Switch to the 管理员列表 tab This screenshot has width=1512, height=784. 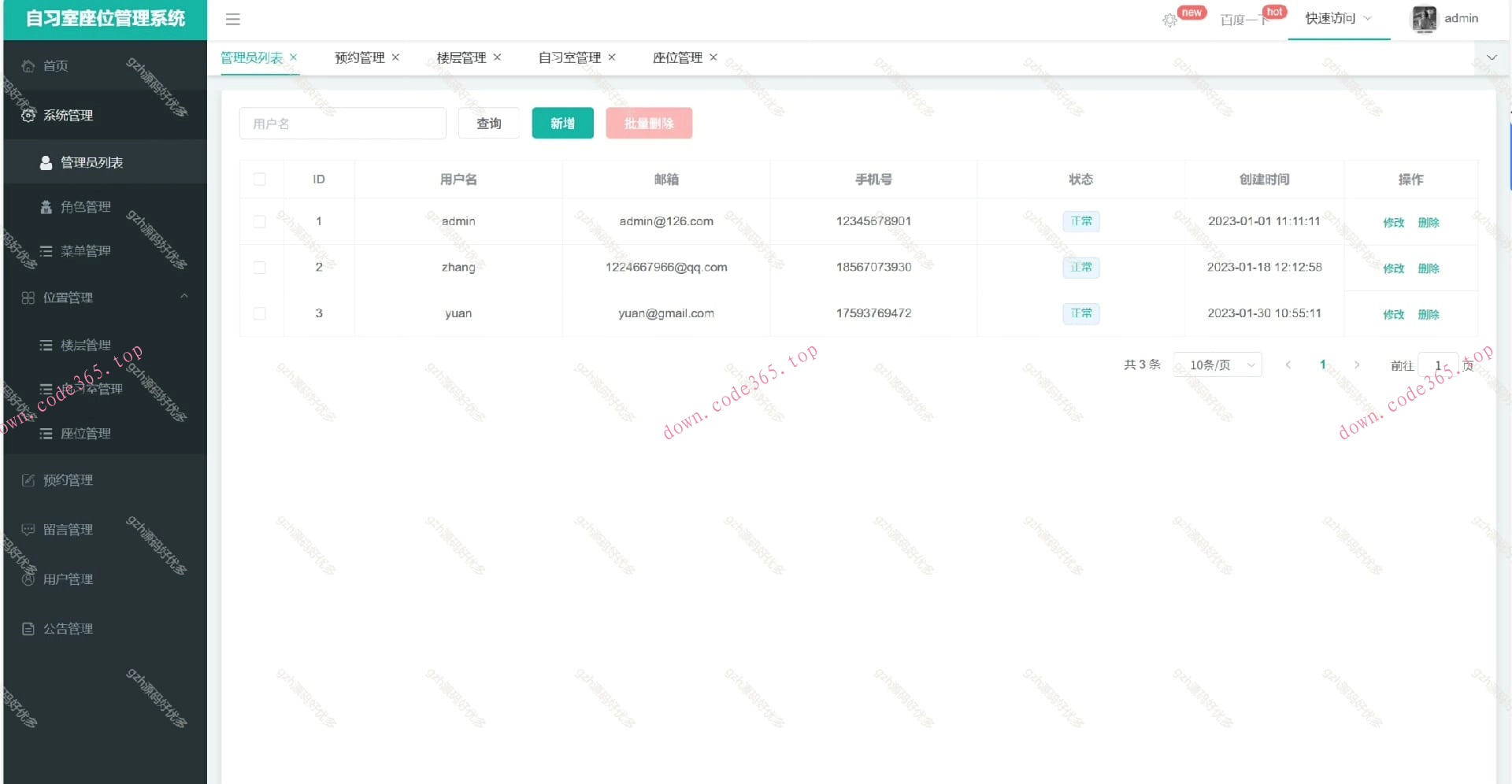(x=251, y=57)
